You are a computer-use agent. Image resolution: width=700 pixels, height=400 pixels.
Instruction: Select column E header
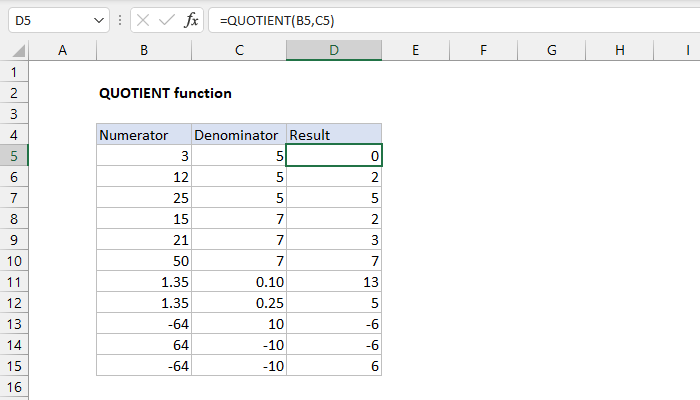(x=416, y=50)
